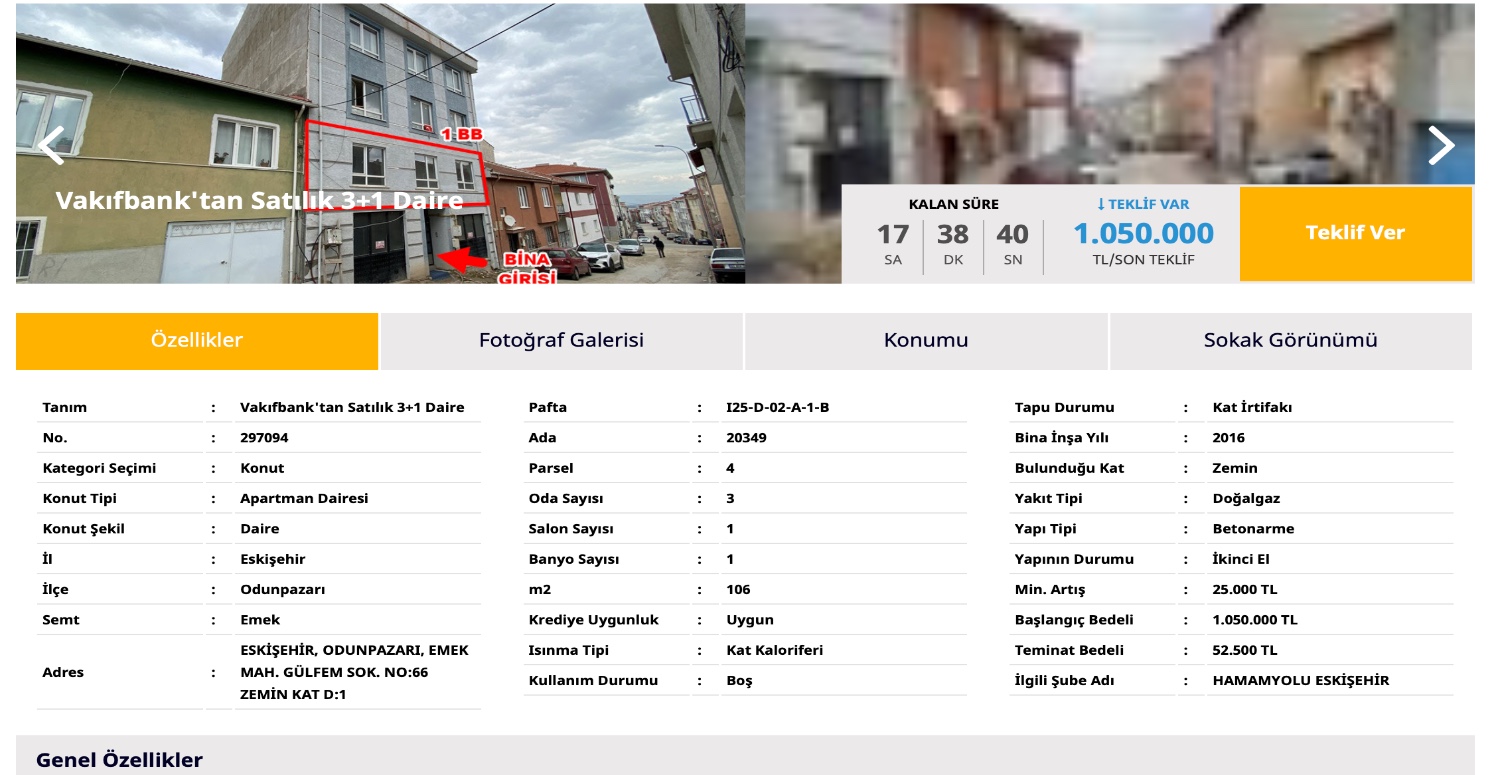Viewport: 1500px width, 775px height.
Task: Click the remaining hours countdown value
Action: (892, 235)
